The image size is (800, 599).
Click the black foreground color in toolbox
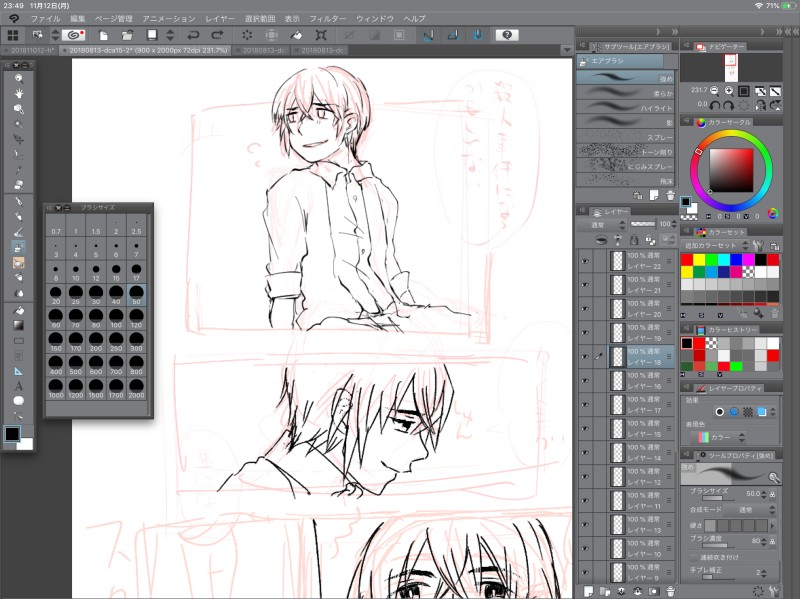12,434
